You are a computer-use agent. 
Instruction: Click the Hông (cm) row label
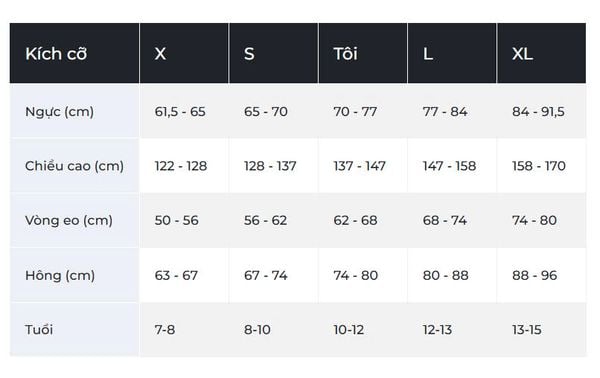tap(60, 275)
